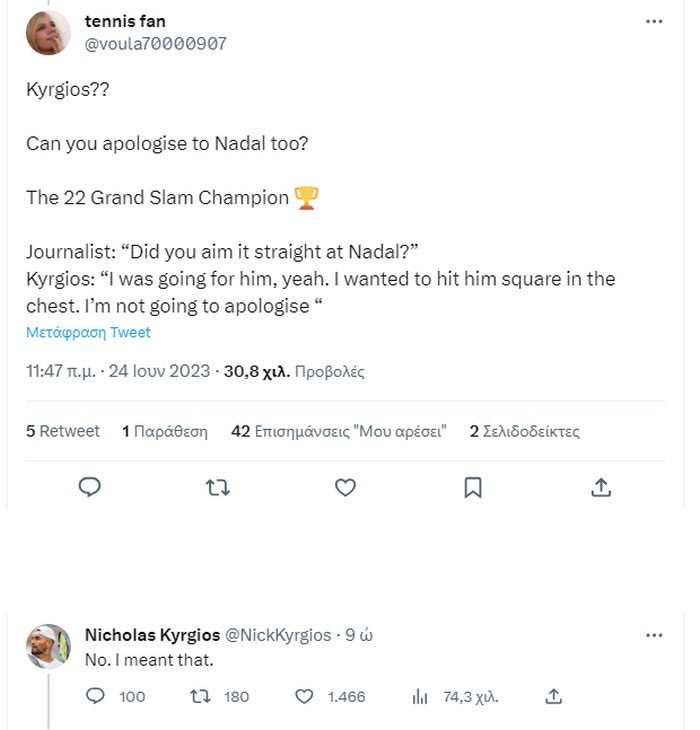Retweet the tennis fan tweet
Image resolution: width=700 pixels, height=730 pixels.
(x=217, y=487)
